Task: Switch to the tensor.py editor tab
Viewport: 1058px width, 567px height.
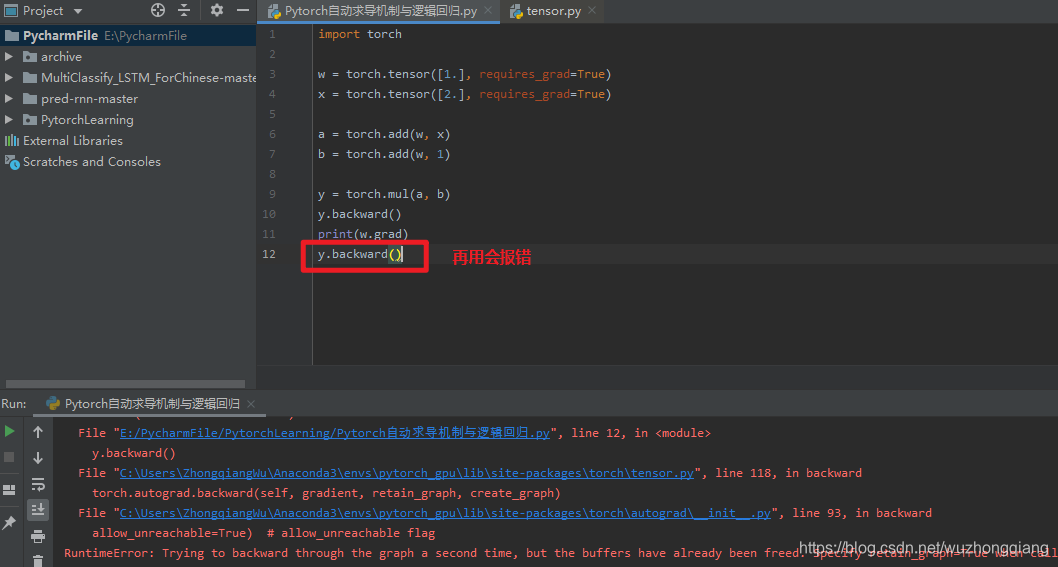Action: coord(553,11)
